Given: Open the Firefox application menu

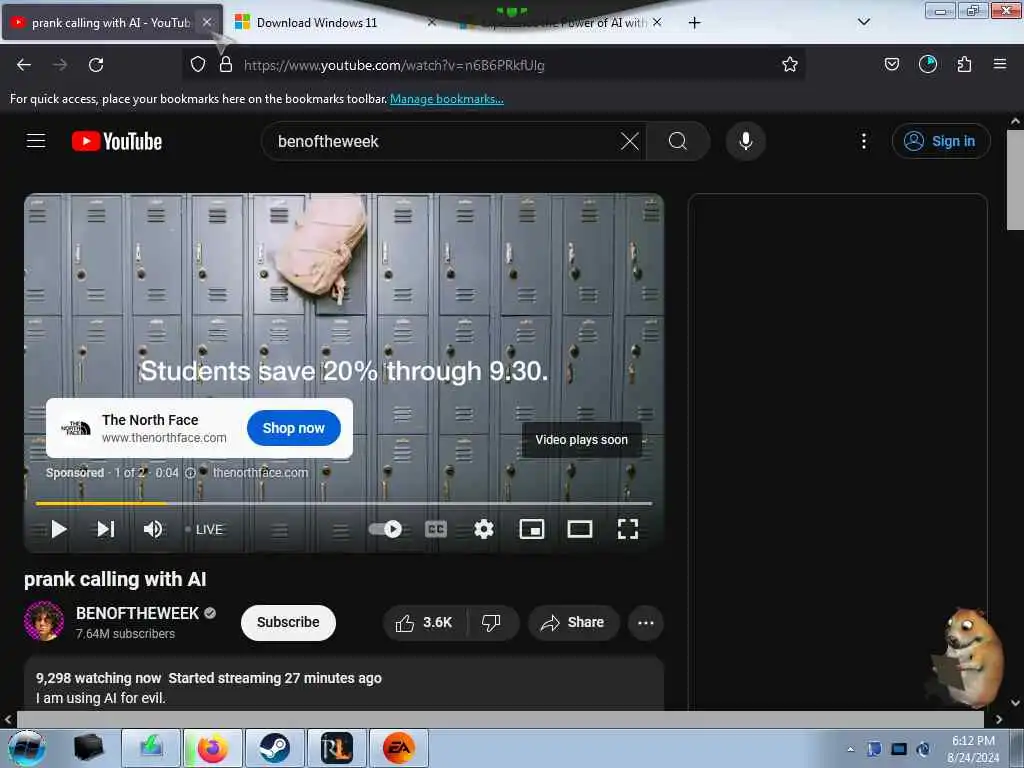Looking at the screenshot, I should pos(1000,64).
